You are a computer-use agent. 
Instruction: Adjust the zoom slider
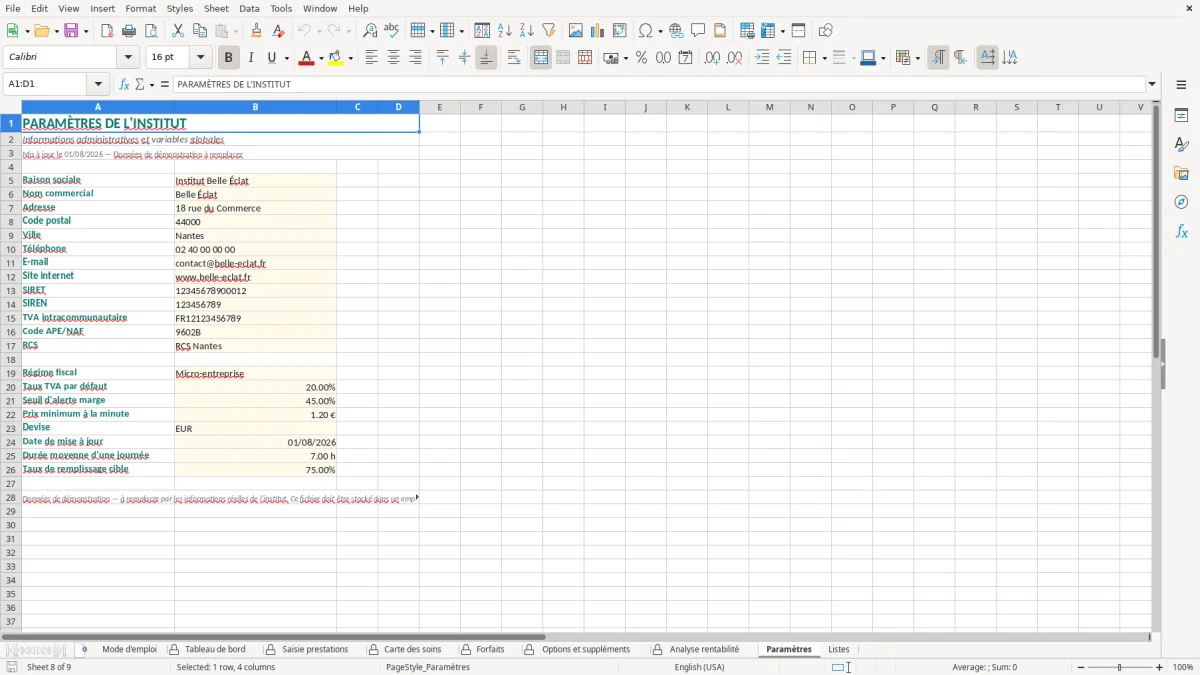pyautogui.click(x=1120, y=667)
